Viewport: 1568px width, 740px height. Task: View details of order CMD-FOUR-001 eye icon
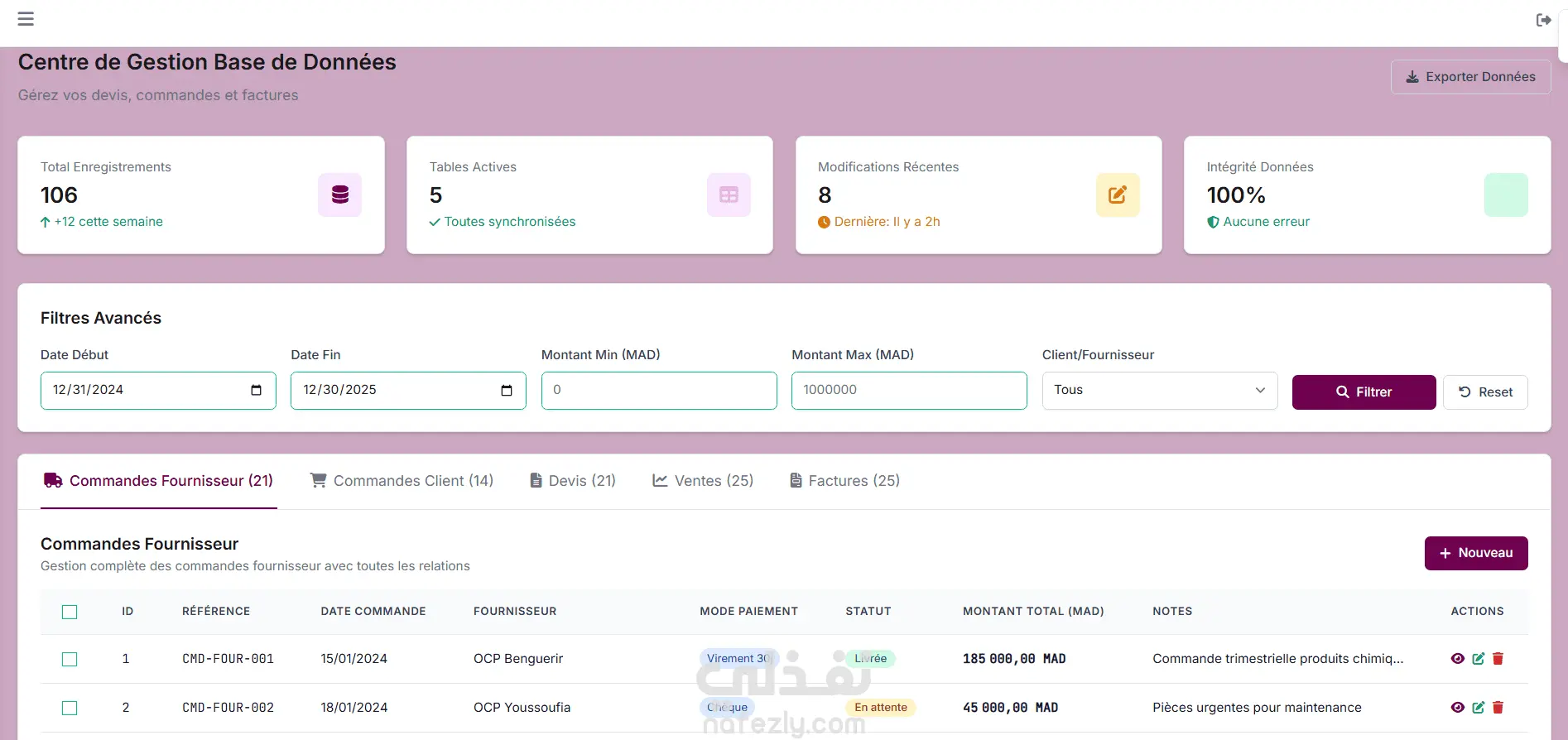pyautogui.click(x=1458, y=659)
